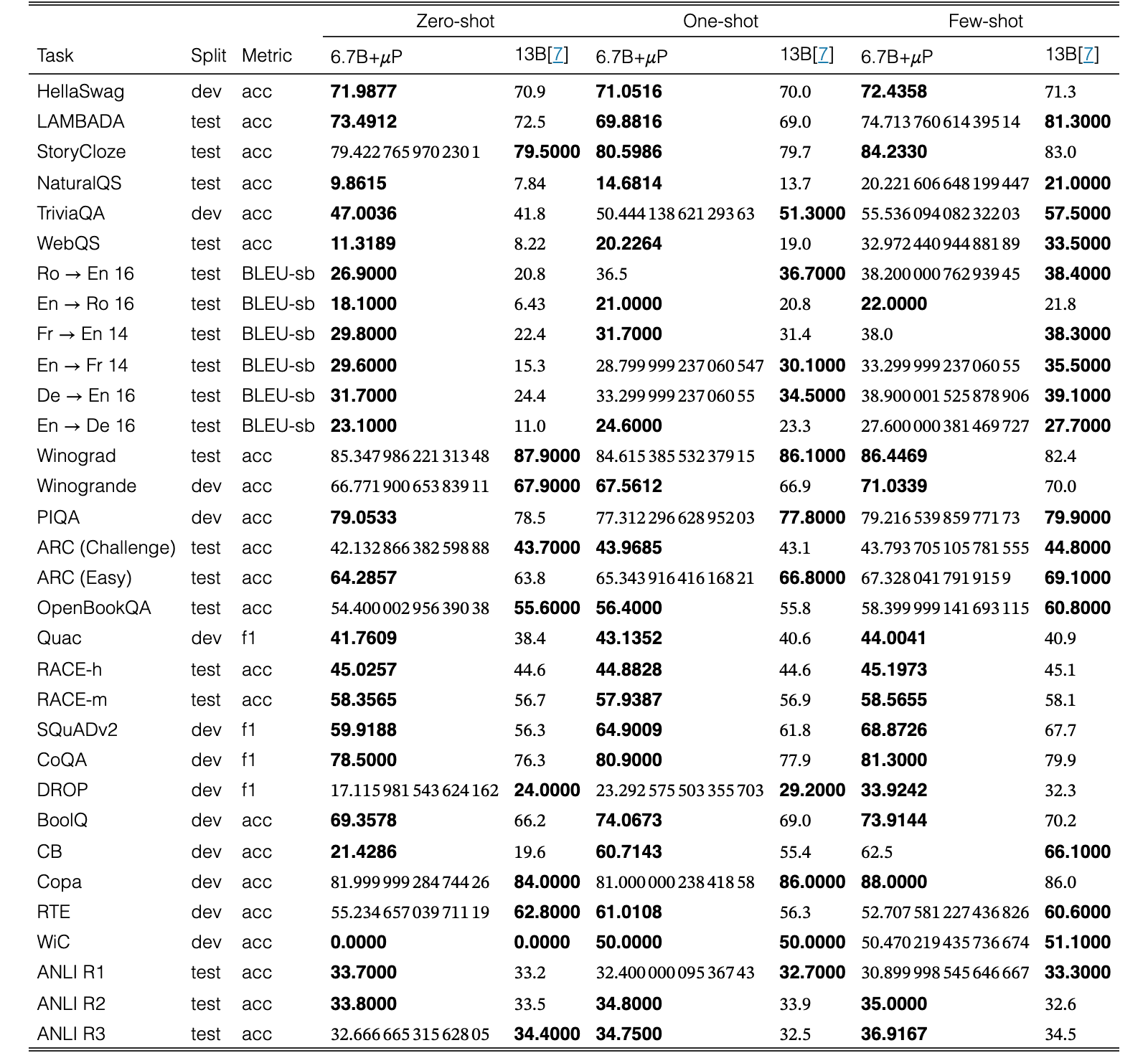This screenshot has width=1148, height=1053.
Task: Select the Split column header
Action: pos(209,55)
